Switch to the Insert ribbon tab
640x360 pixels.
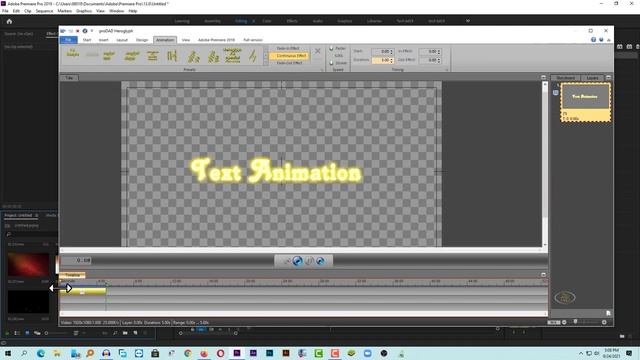(104, 40)
